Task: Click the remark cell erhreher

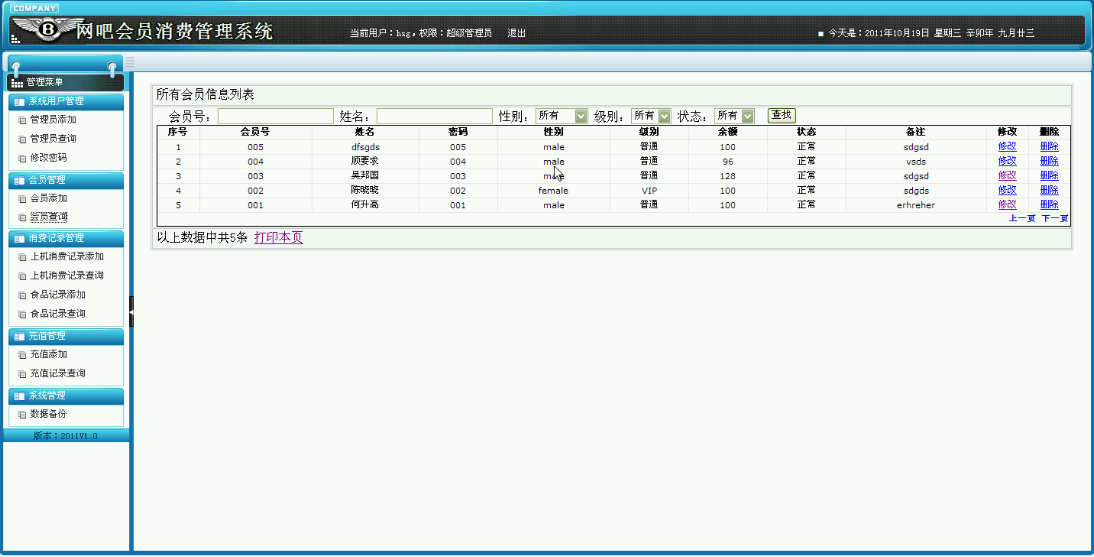Action: [915, 205]
